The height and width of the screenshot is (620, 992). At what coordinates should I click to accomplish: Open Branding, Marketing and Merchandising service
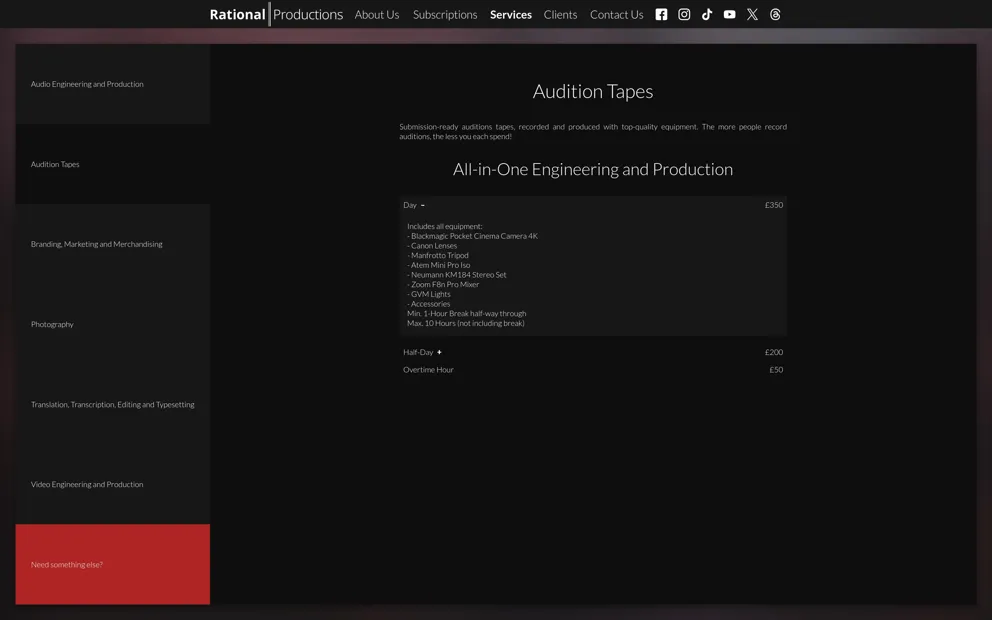[x=112, y=244]
